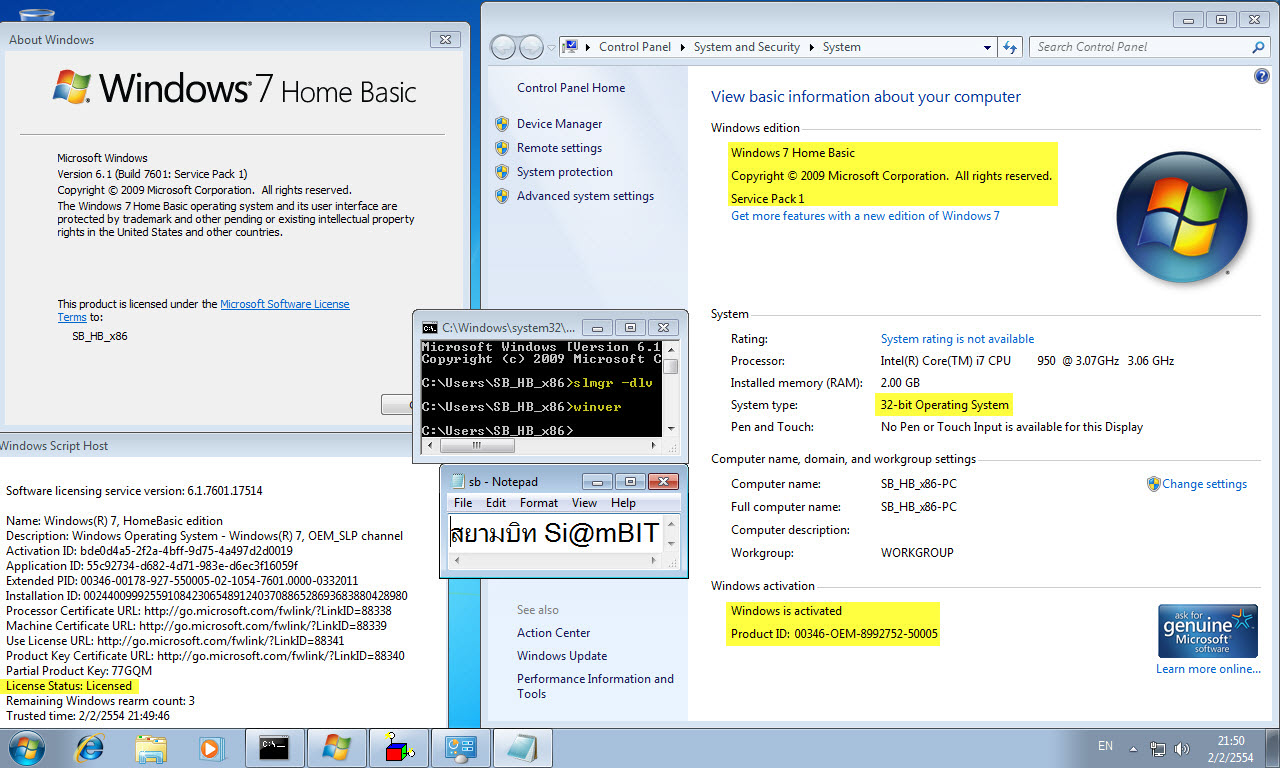Click the Notepad title bar icon
Image resolution: width=1280 pixels, height=768 pixels.
(x=458, y=481)
